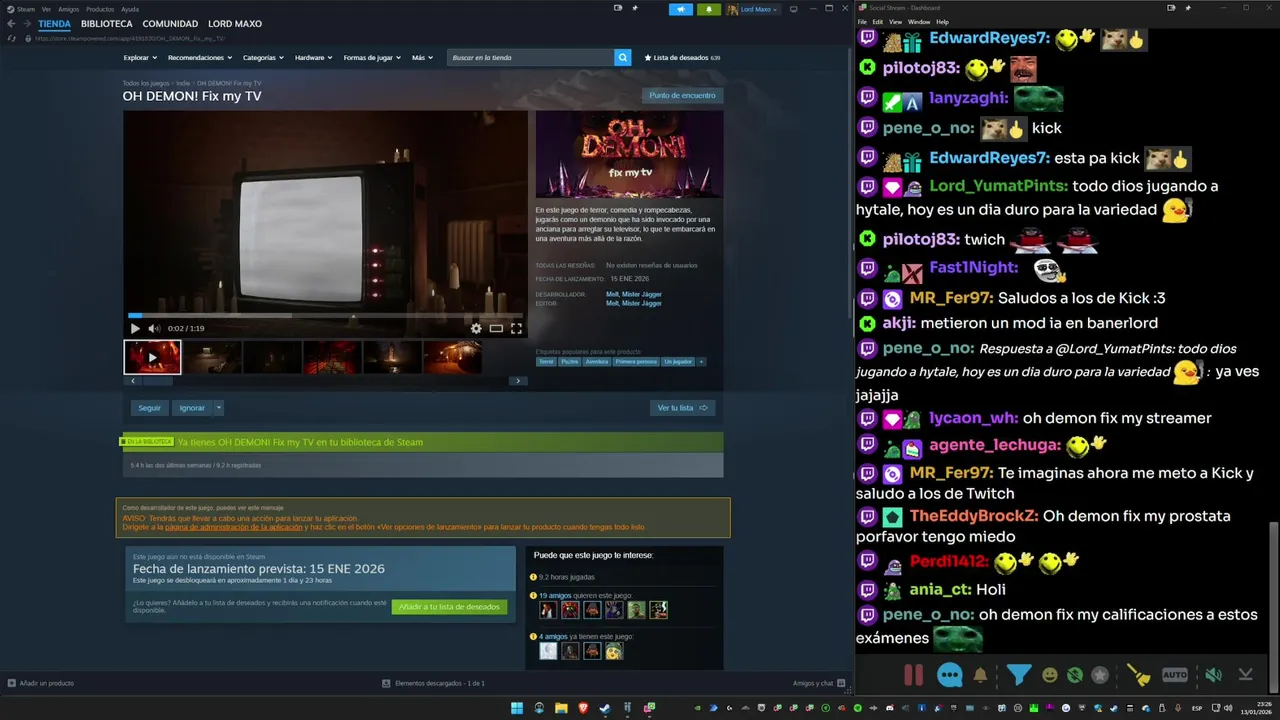This screenshot has width=1280, height=720.
Task: Click the store search magnifier button
Action: (x=622, y=58)
